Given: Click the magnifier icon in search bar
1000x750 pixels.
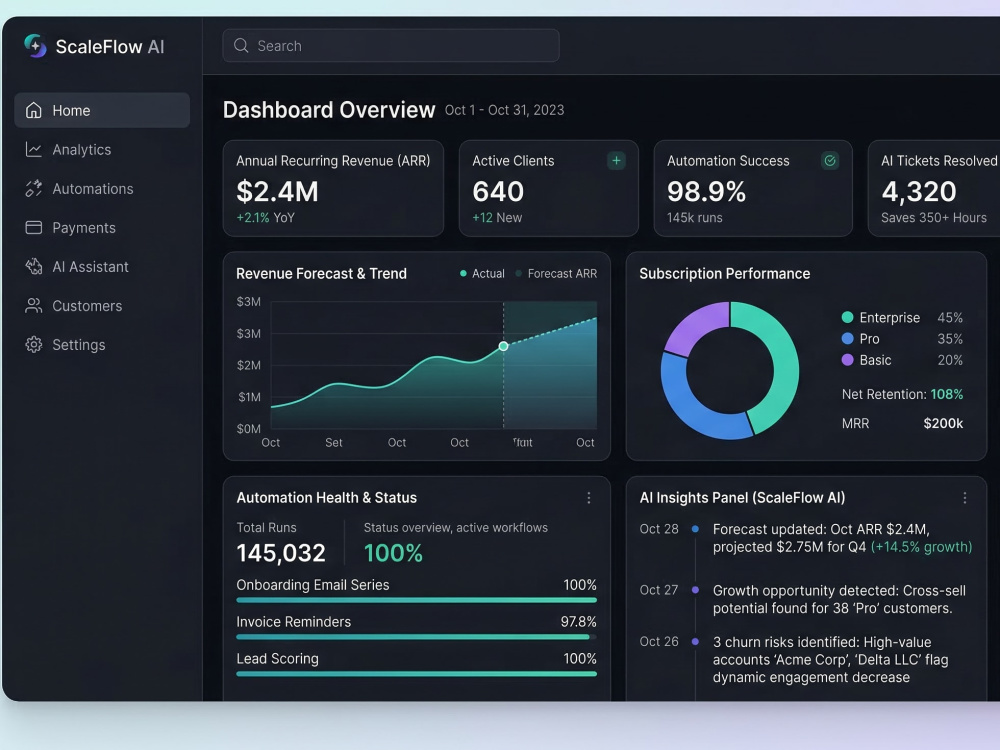Looking at the screenshot, I should (x=241, y=45).
